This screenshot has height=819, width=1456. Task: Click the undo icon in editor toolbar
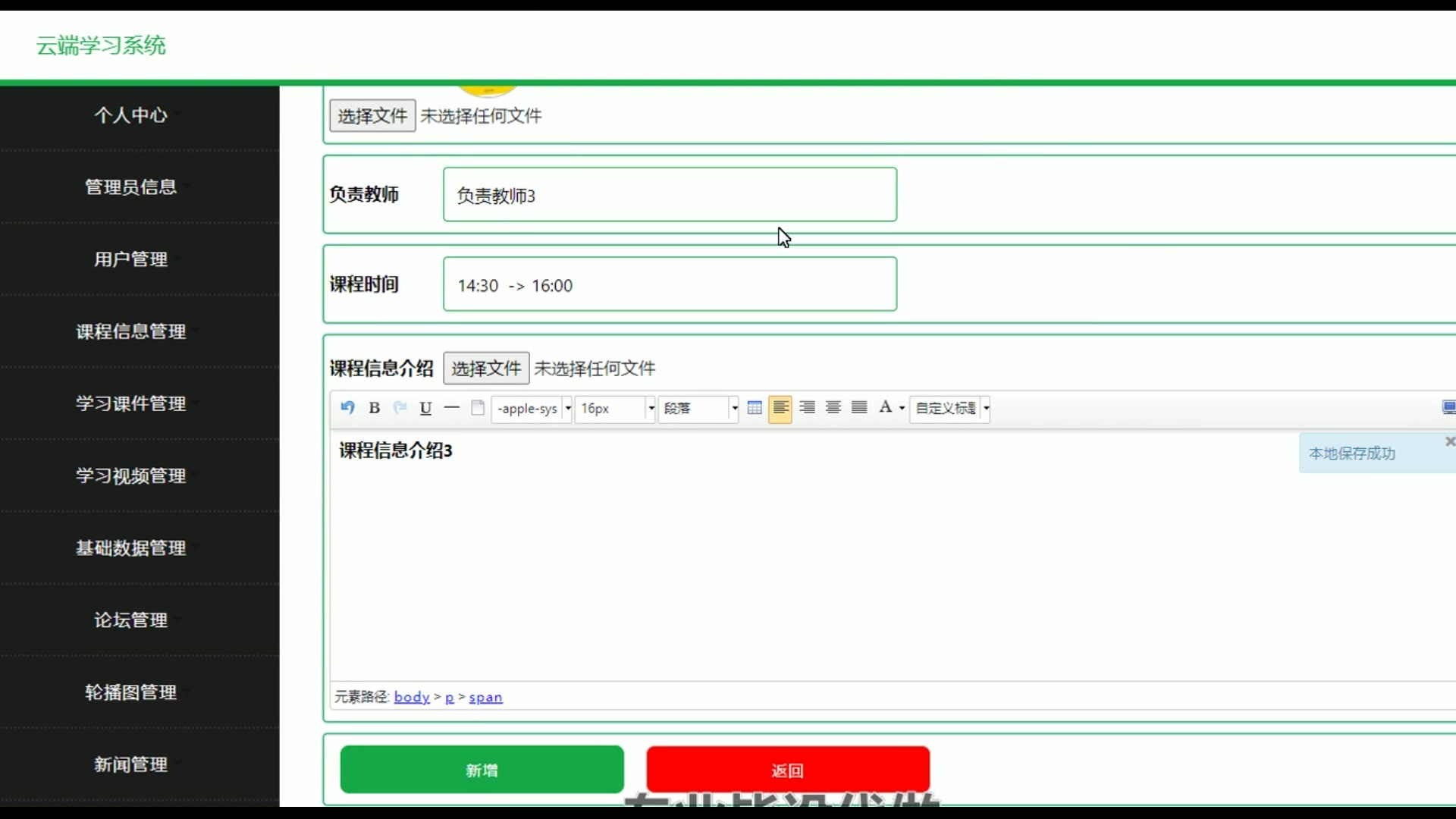coord(347,408)
